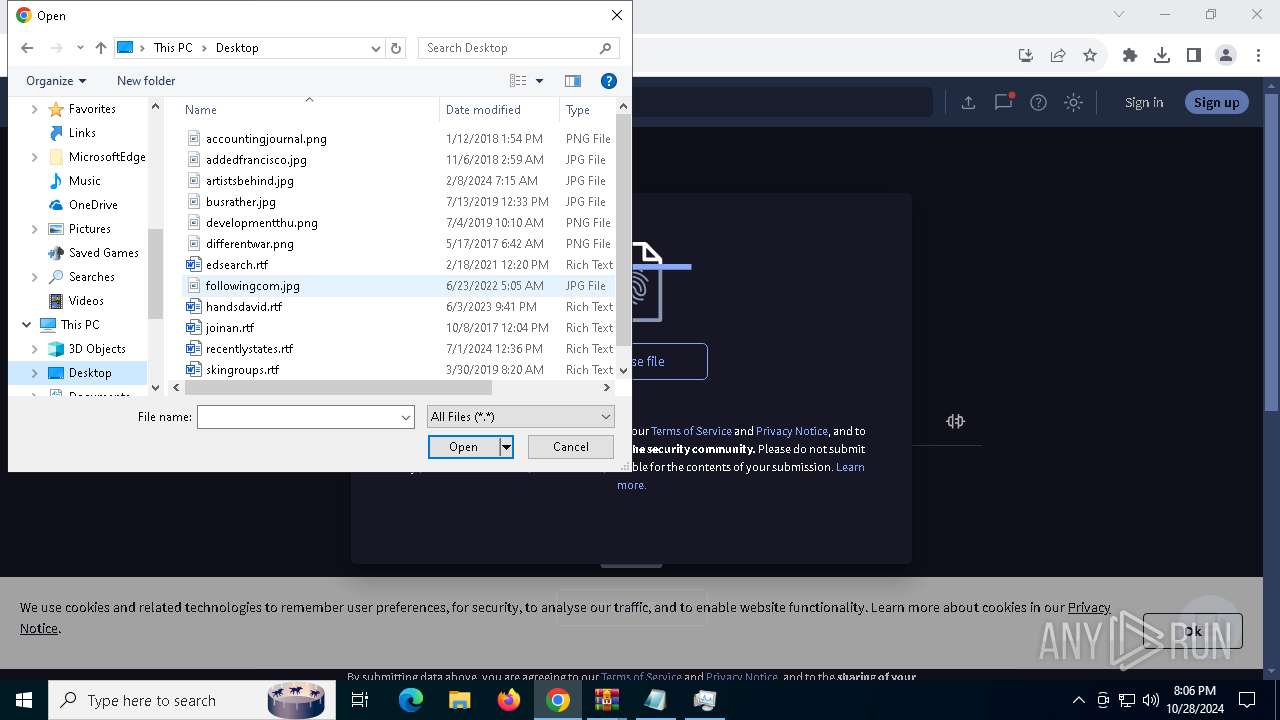Select OneDrive in navigation pane
The height and width of the screenshot is (720, 1280).
pos(93,205)
